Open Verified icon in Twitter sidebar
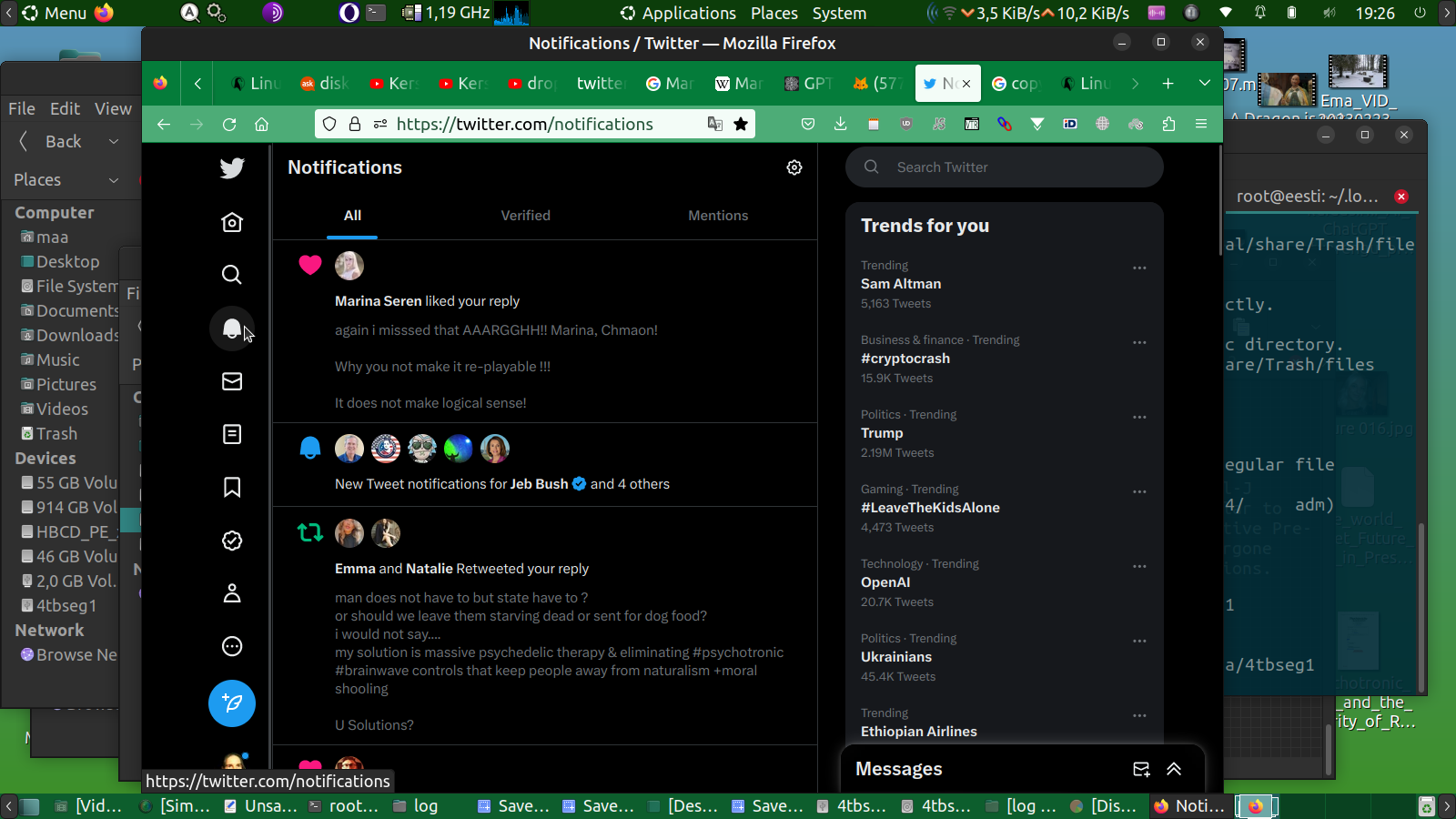This screenshot has height=819, width=1456. (232, 541)
